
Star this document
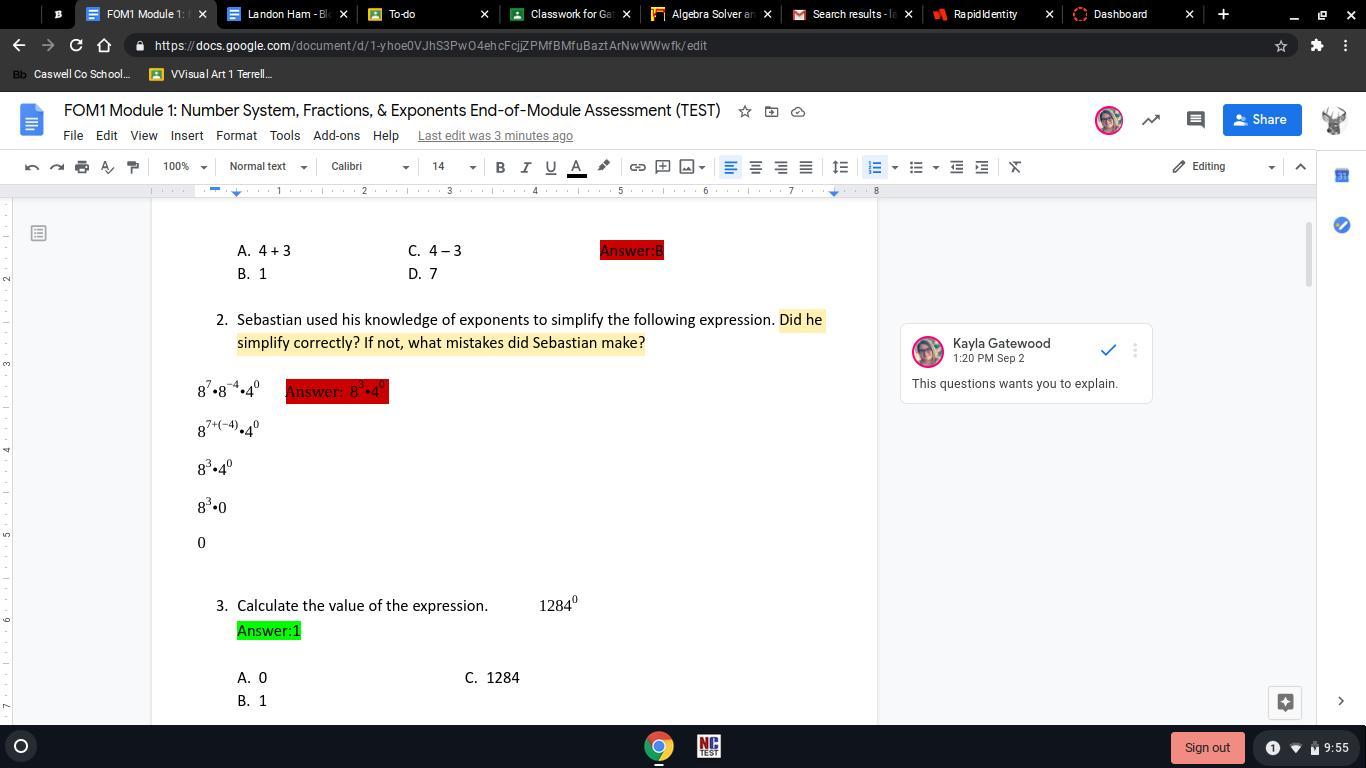pos(744,112)
